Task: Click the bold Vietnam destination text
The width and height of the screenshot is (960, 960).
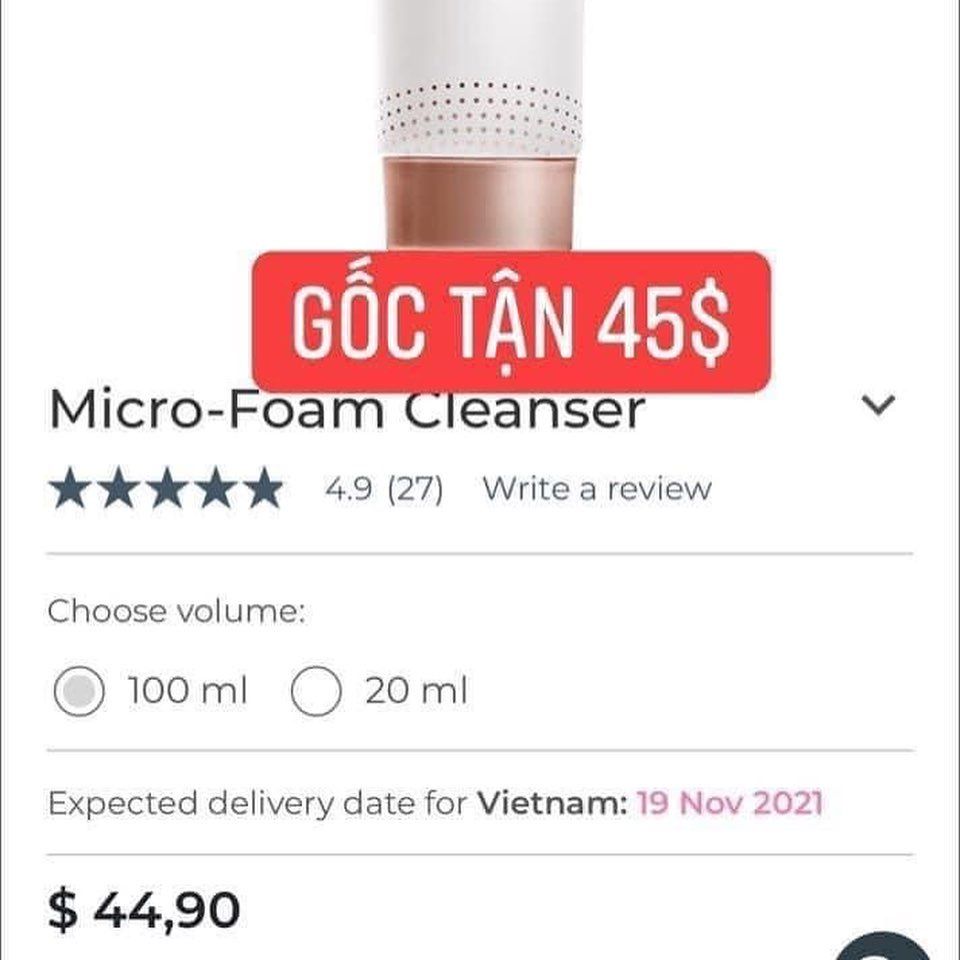Action: click(x=552, y=803)
